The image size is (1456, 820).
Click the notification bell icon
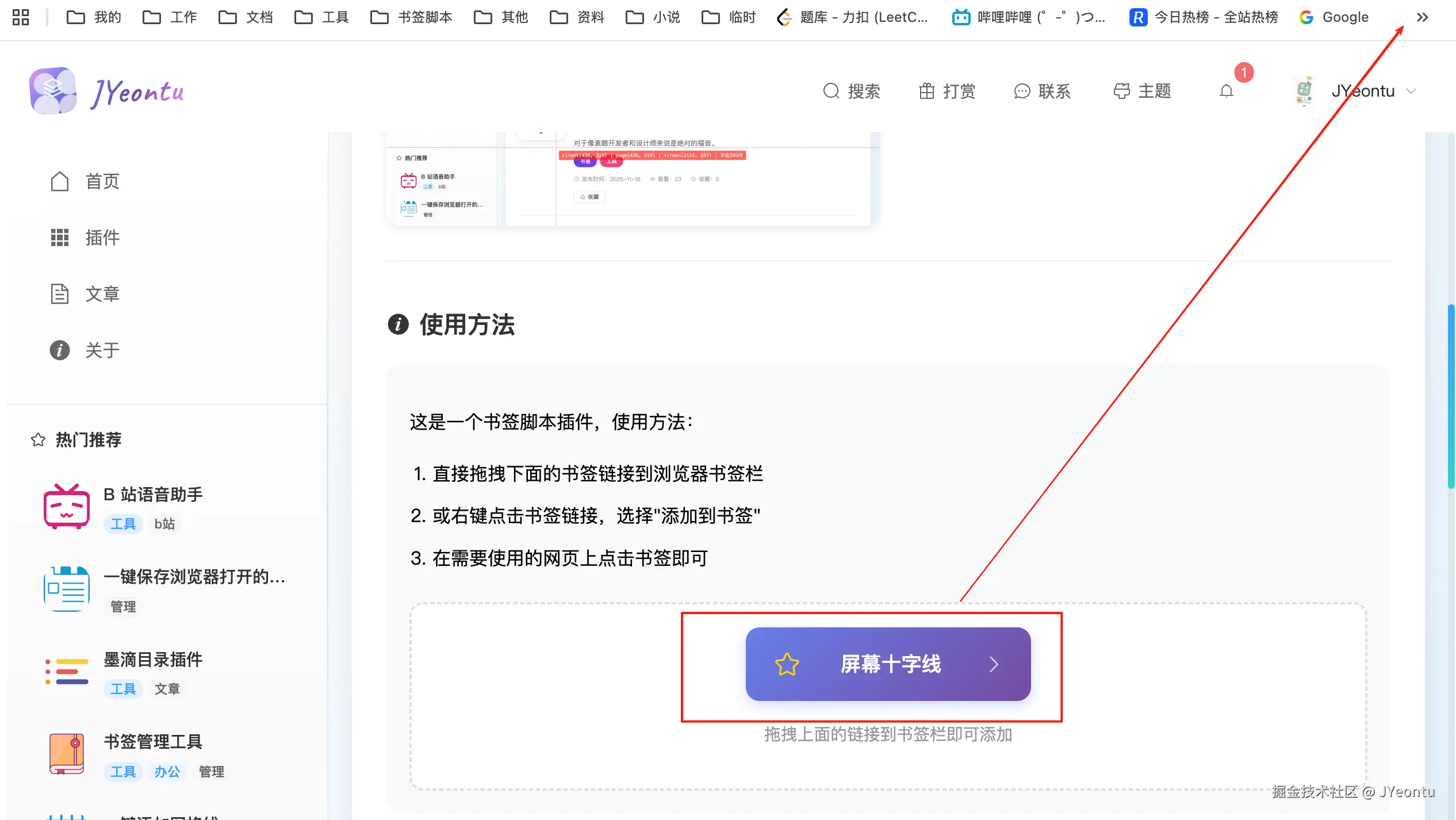[x=1226, y=91]
